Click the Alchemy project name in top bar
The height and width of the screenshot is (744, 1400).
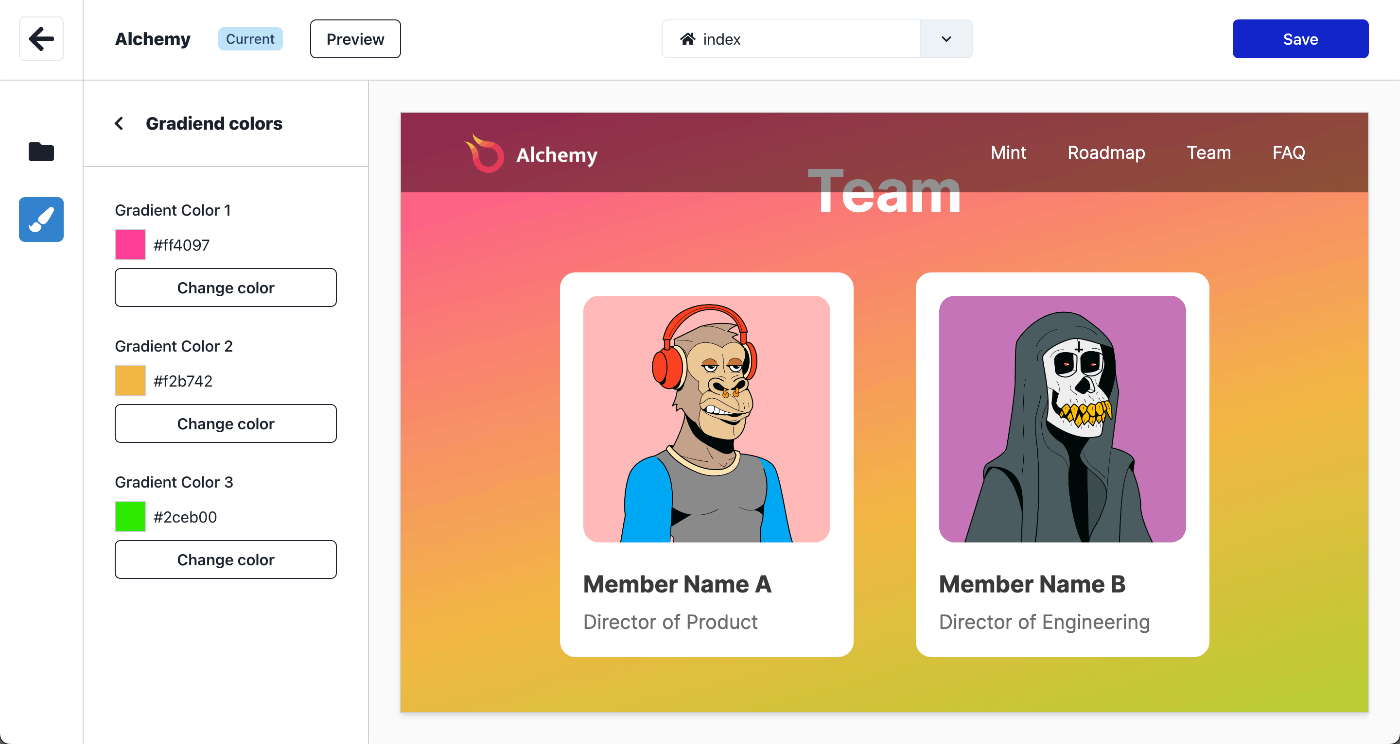pos(152,39)
